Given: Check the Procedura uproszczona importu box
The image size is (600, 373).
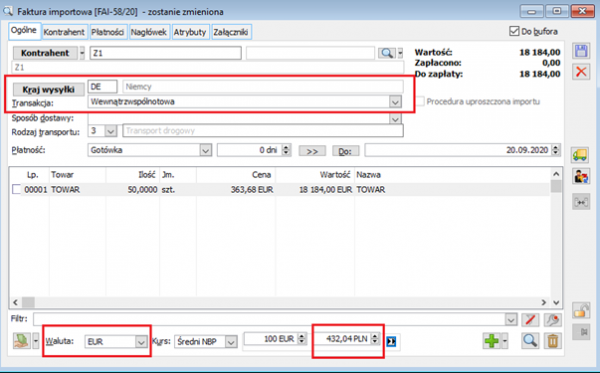Looking at the screenshot, I should point(420,101).
